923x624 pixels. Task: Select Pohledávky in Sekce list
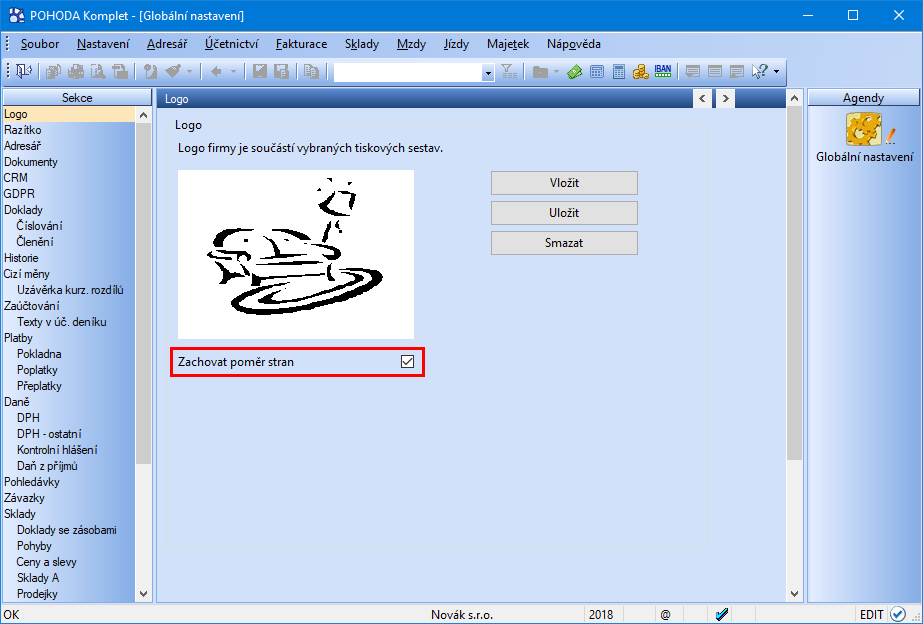(32, 482)
